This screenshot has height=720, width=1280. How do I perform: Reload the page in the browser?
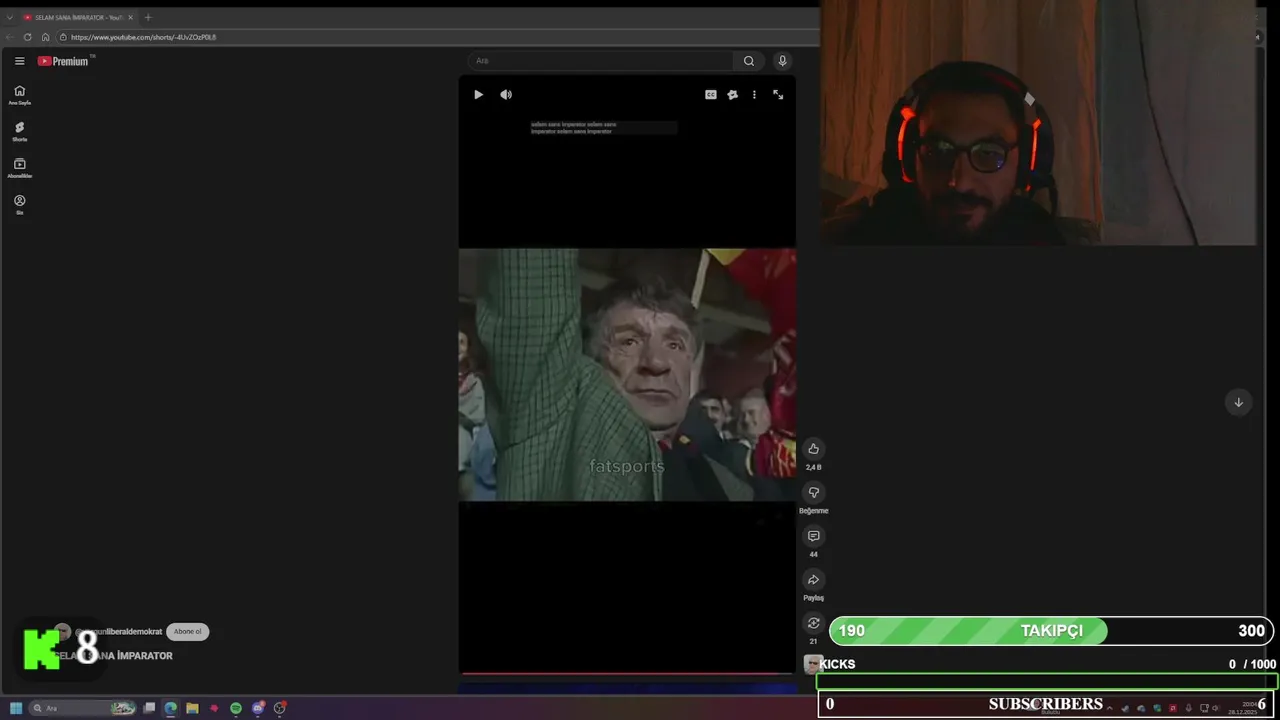point(27,37)
